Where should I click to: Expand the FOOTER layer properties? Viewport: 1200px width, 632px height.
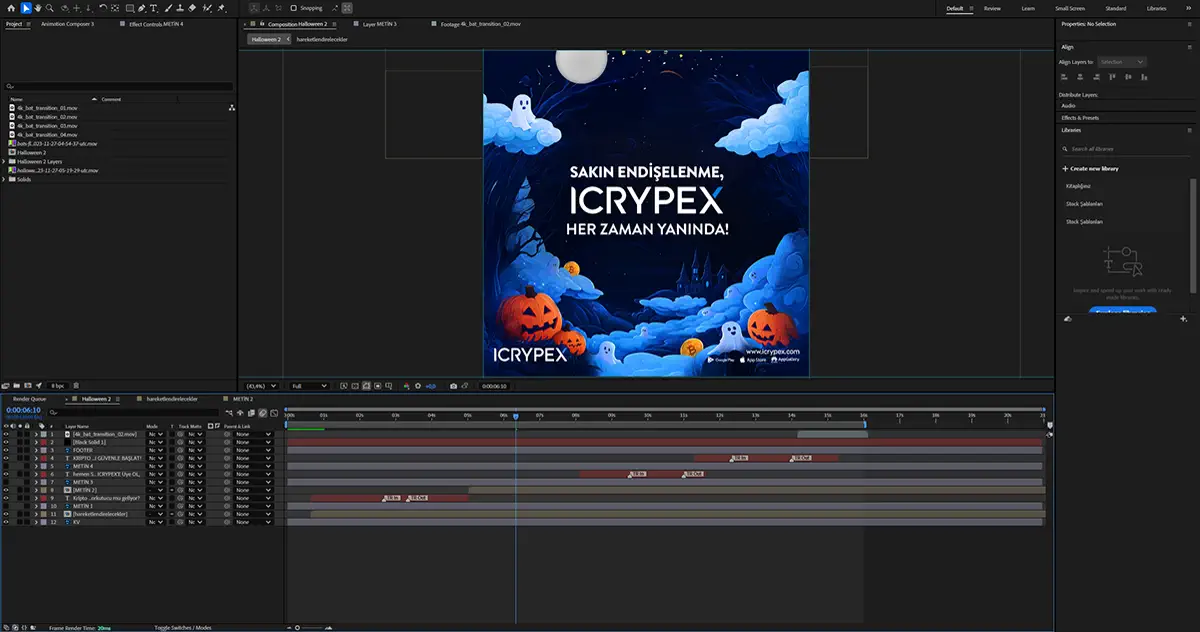[36, 450]
